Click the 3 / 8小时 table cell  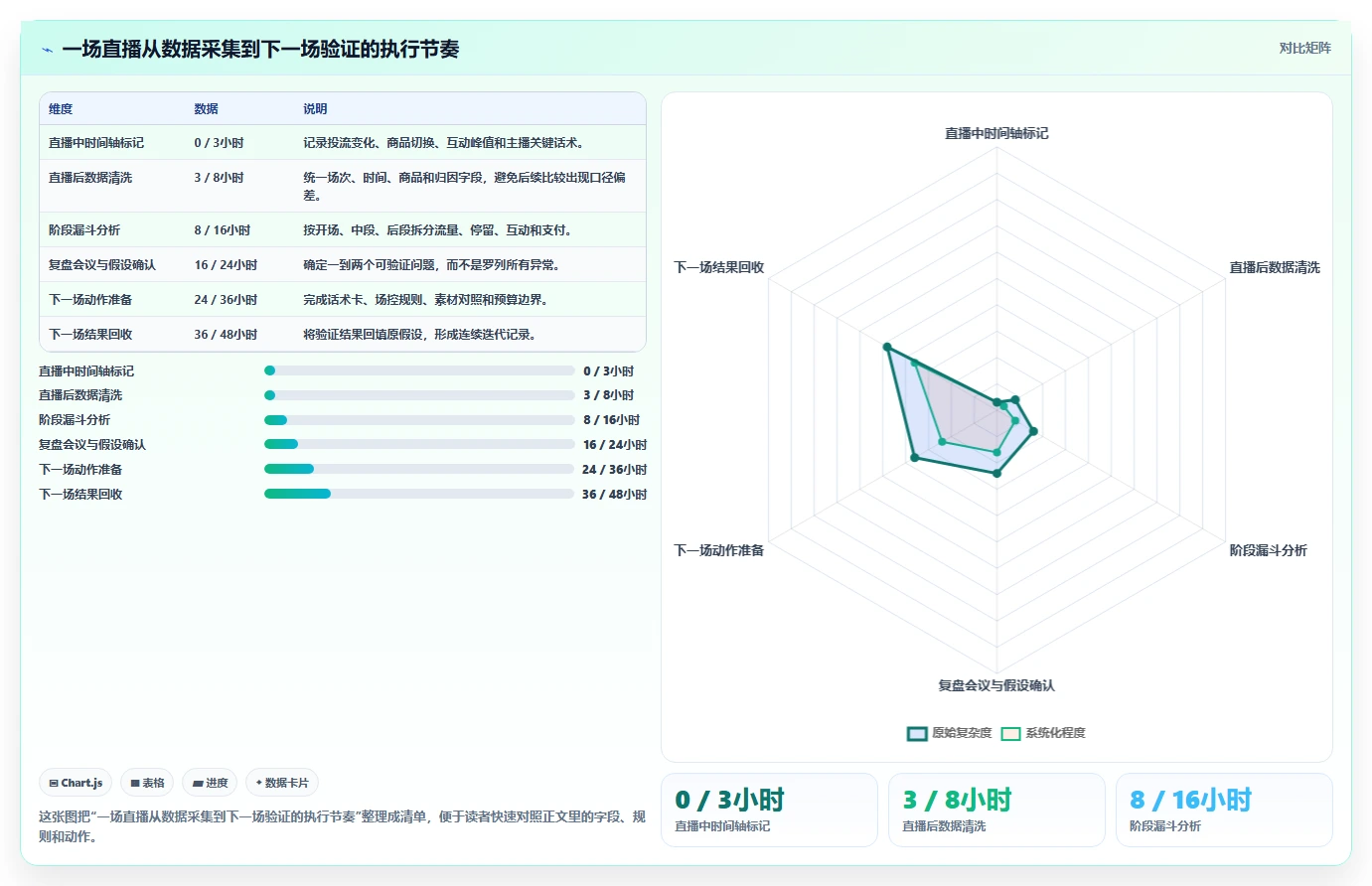pos(219,178)
